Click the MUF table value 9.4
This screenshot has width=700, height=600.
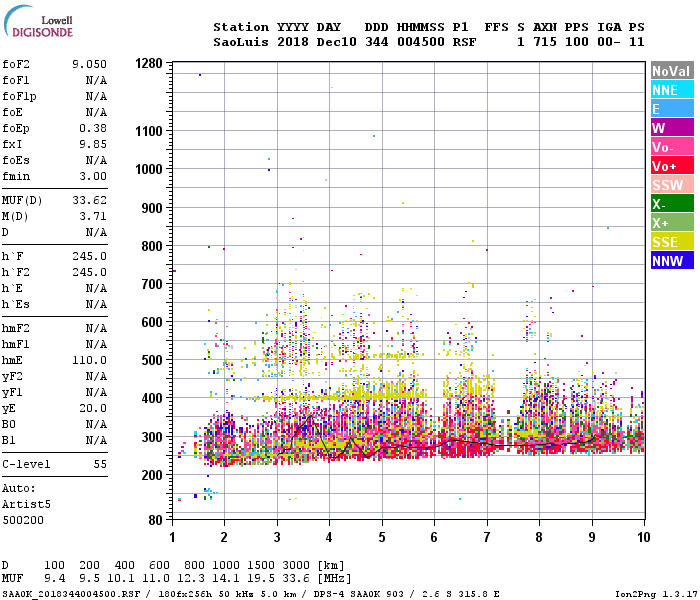point(54,578)
